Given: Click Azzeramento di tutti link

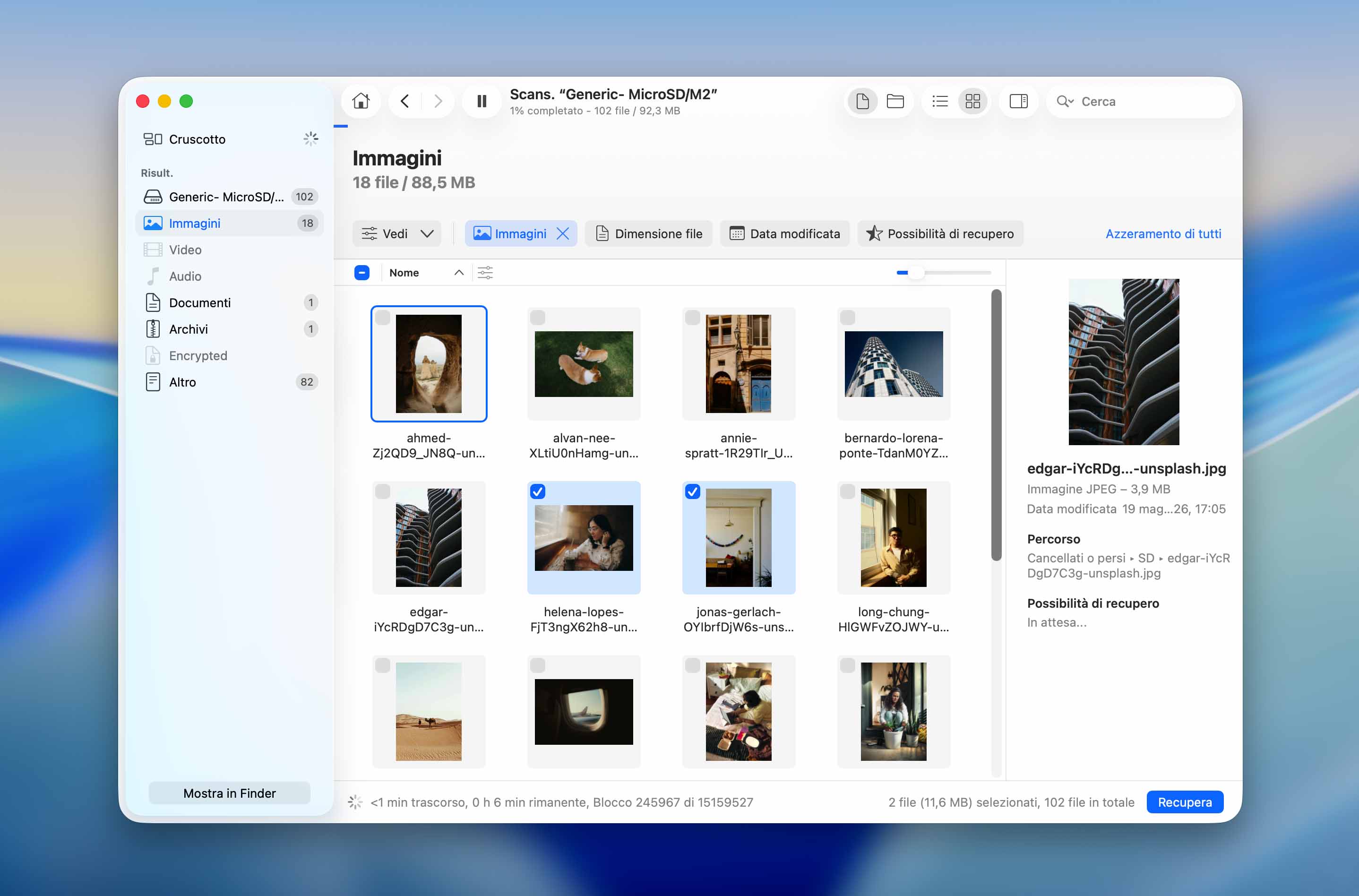Looking at the screenshot, I should pos(1163,234).
